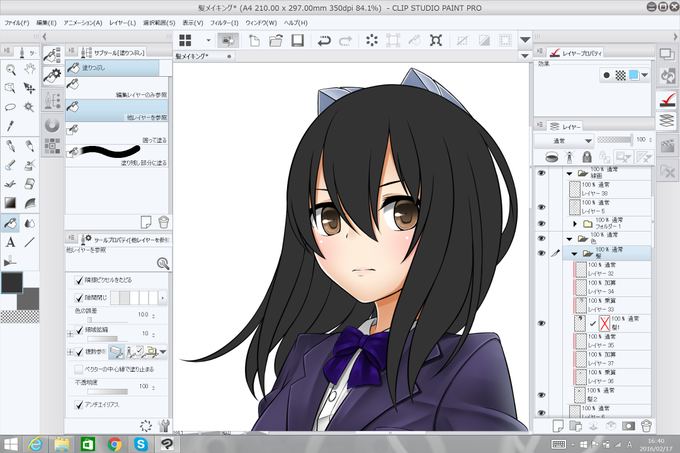The image size is (680, 453).
Task: Click the Undo arrow in the command bar
Action: (324, 41)
